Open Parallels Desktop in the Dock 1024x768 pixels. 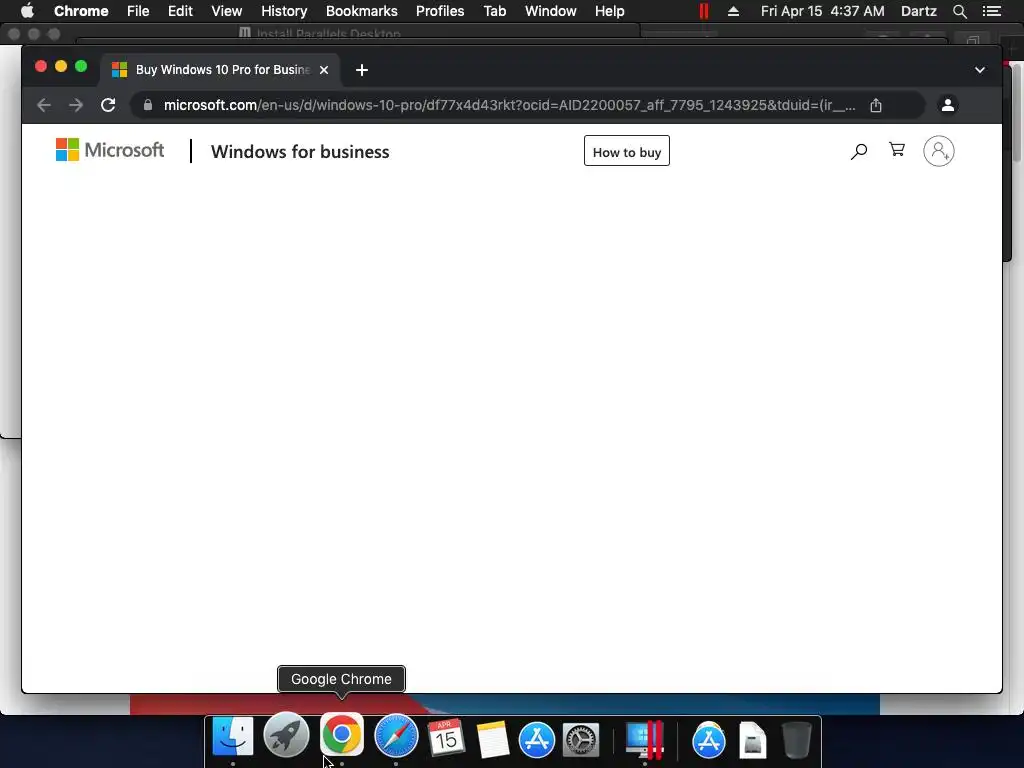[645, 739]
